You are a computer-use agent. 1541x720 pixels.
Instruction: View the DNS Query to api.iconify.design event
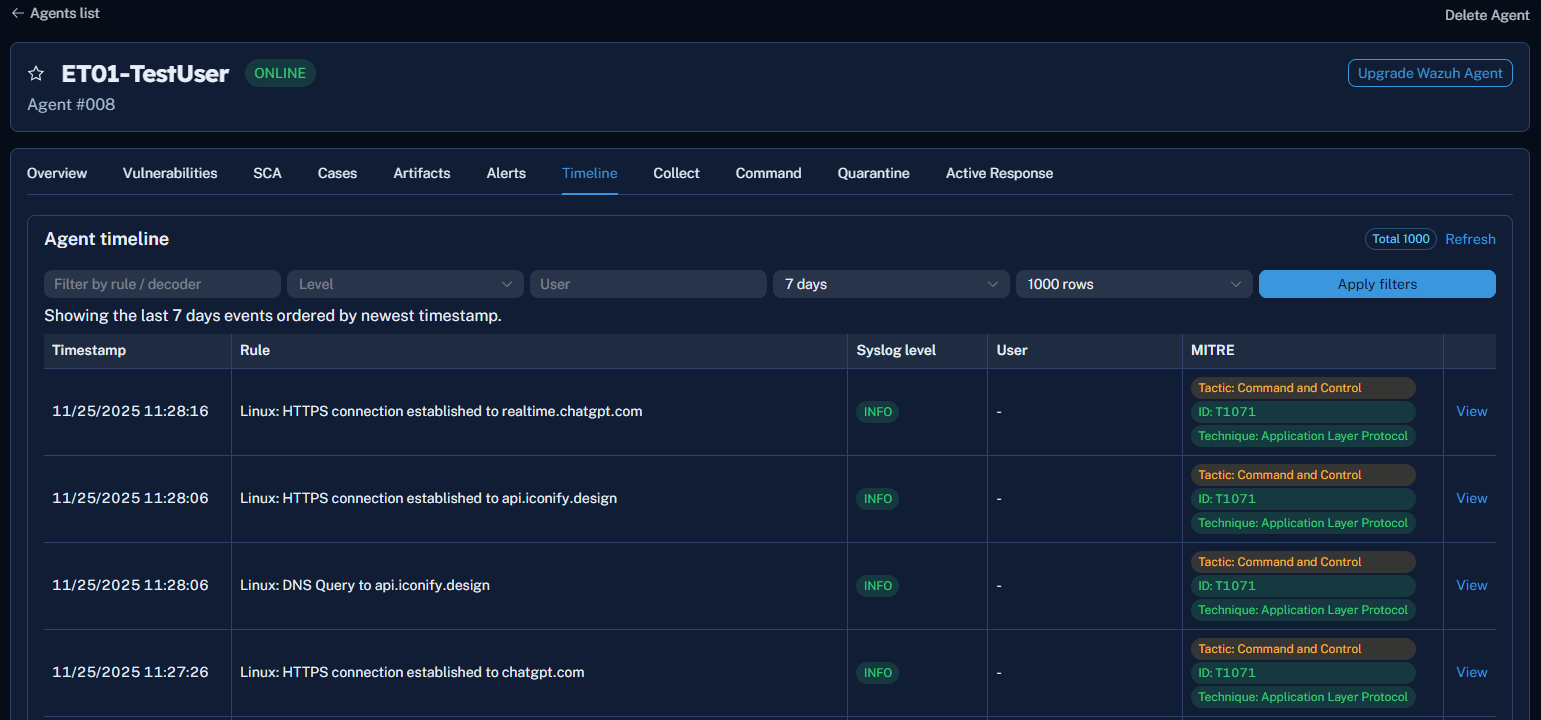[x=1471, y=585]
